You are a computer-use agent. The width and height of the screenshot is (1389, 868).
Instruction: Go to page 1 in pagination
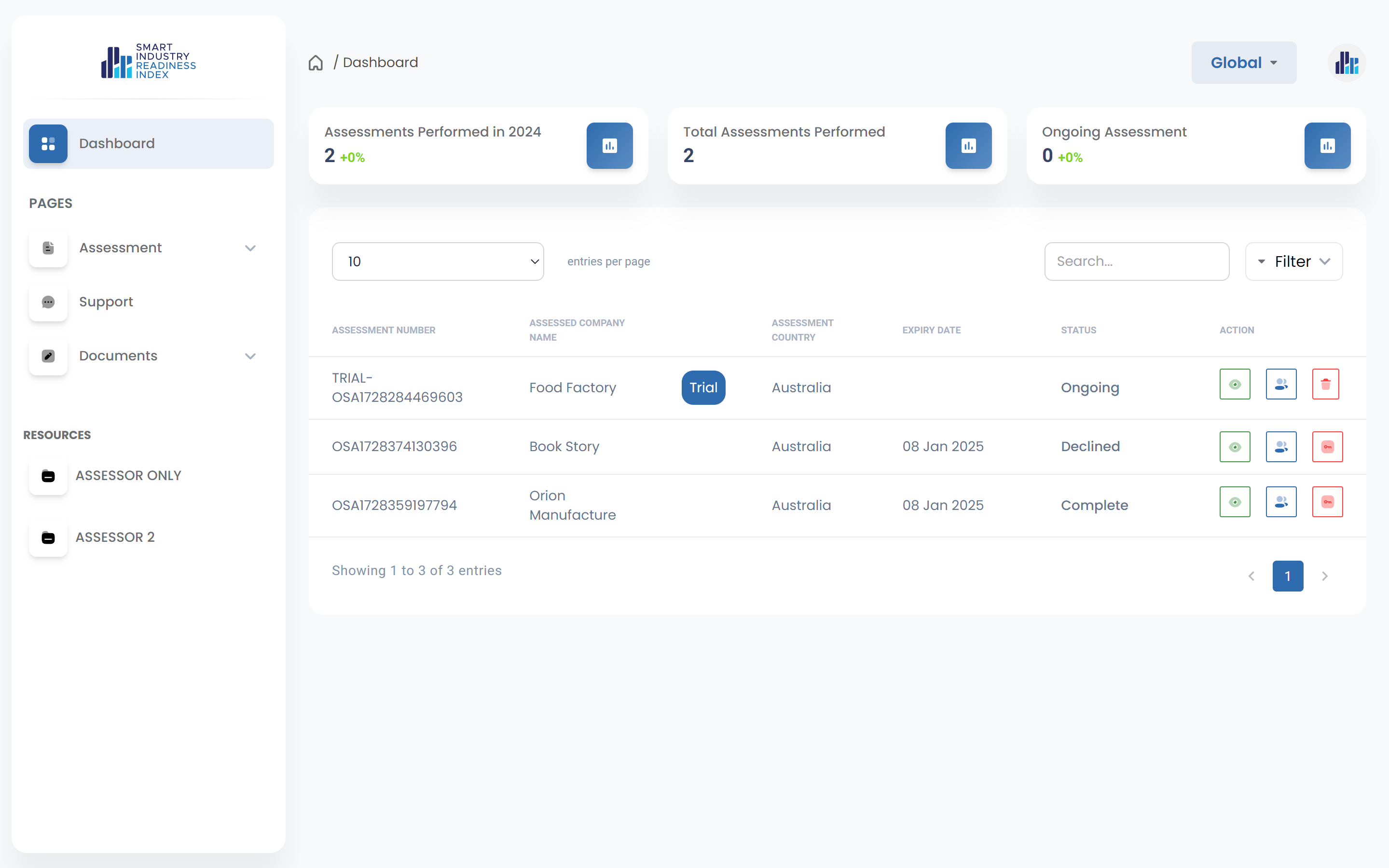(1287, 576)
